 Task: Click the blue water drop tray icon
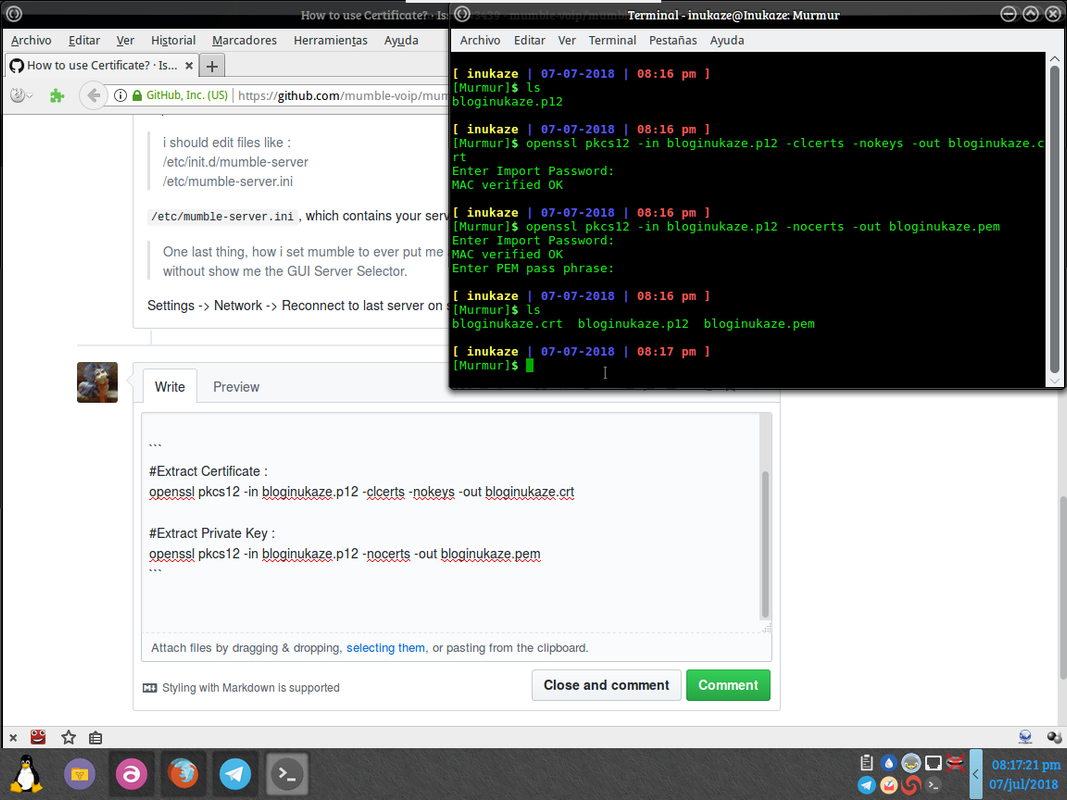889,763
